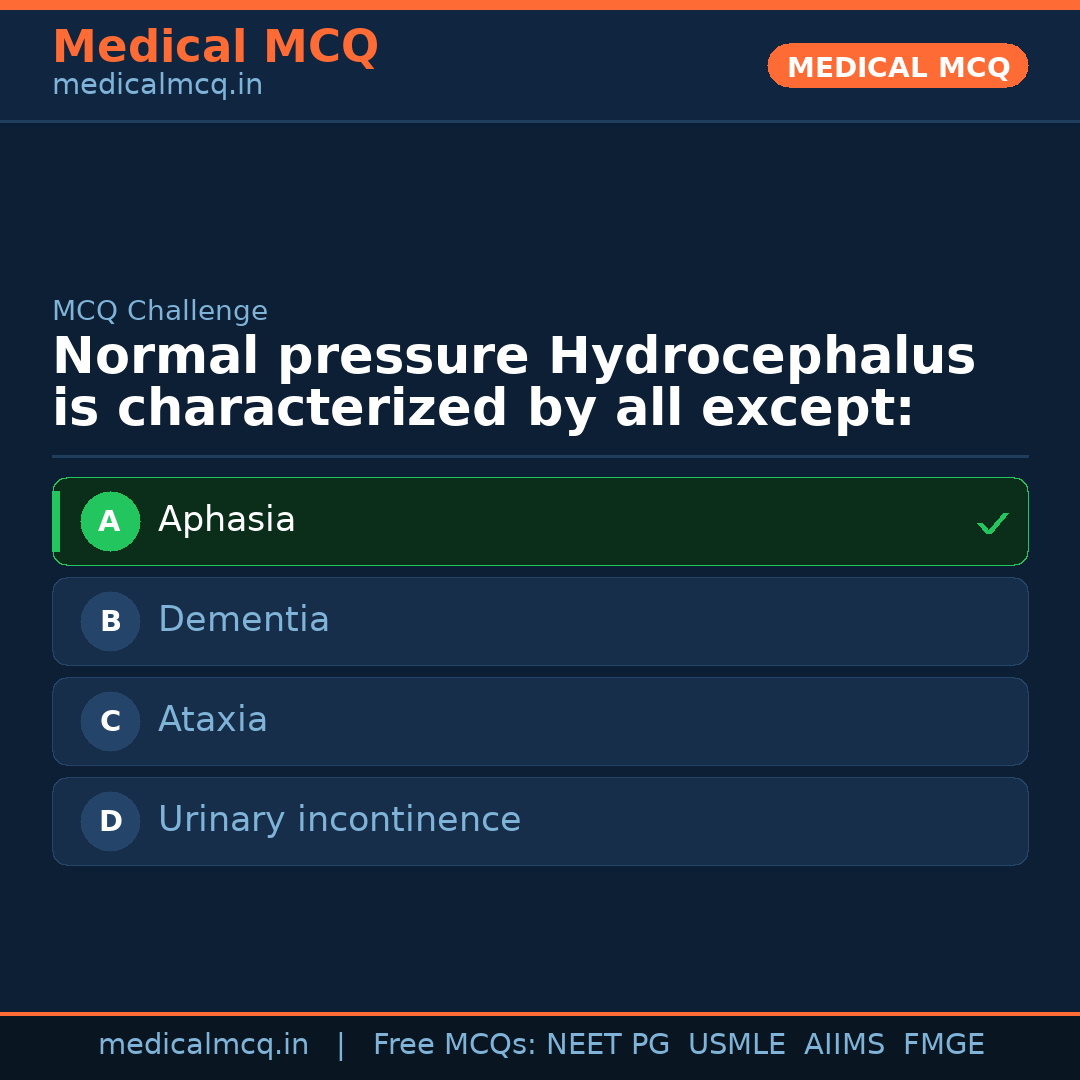This screenshot has width=1080, height=1080.
Task: Click the orange MEDICAL MCQ badge
Action: point(898,67)
